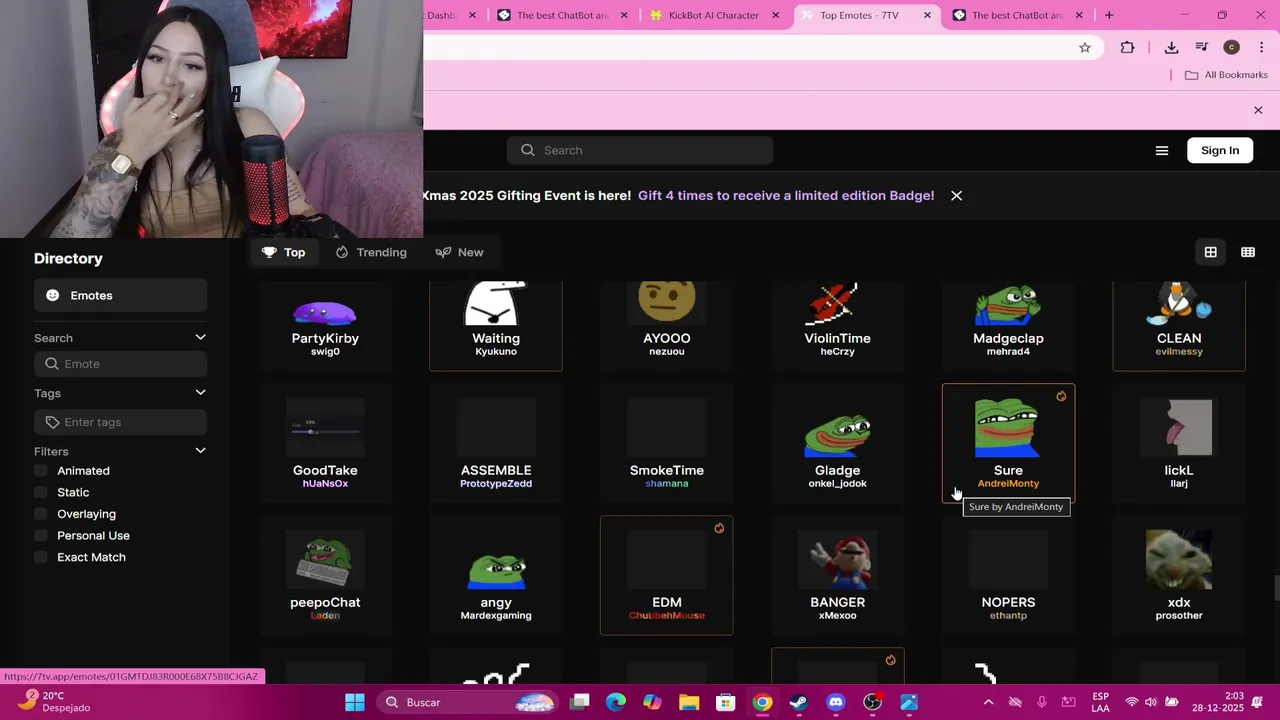
Task: Click the Sign In button
Action: click(1220, 150)
